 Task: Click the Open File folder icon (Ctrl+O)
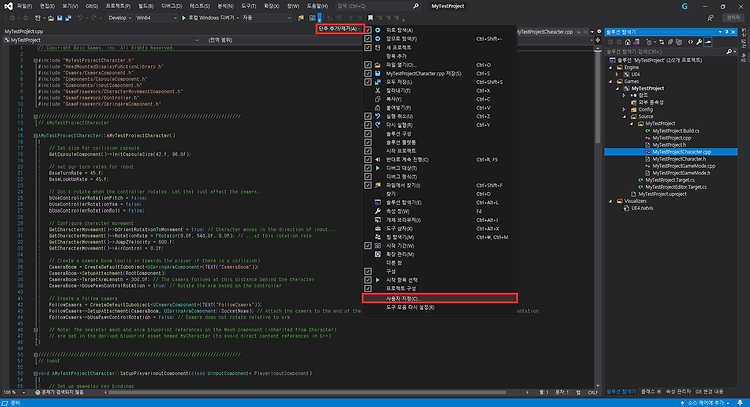point(377,65)
